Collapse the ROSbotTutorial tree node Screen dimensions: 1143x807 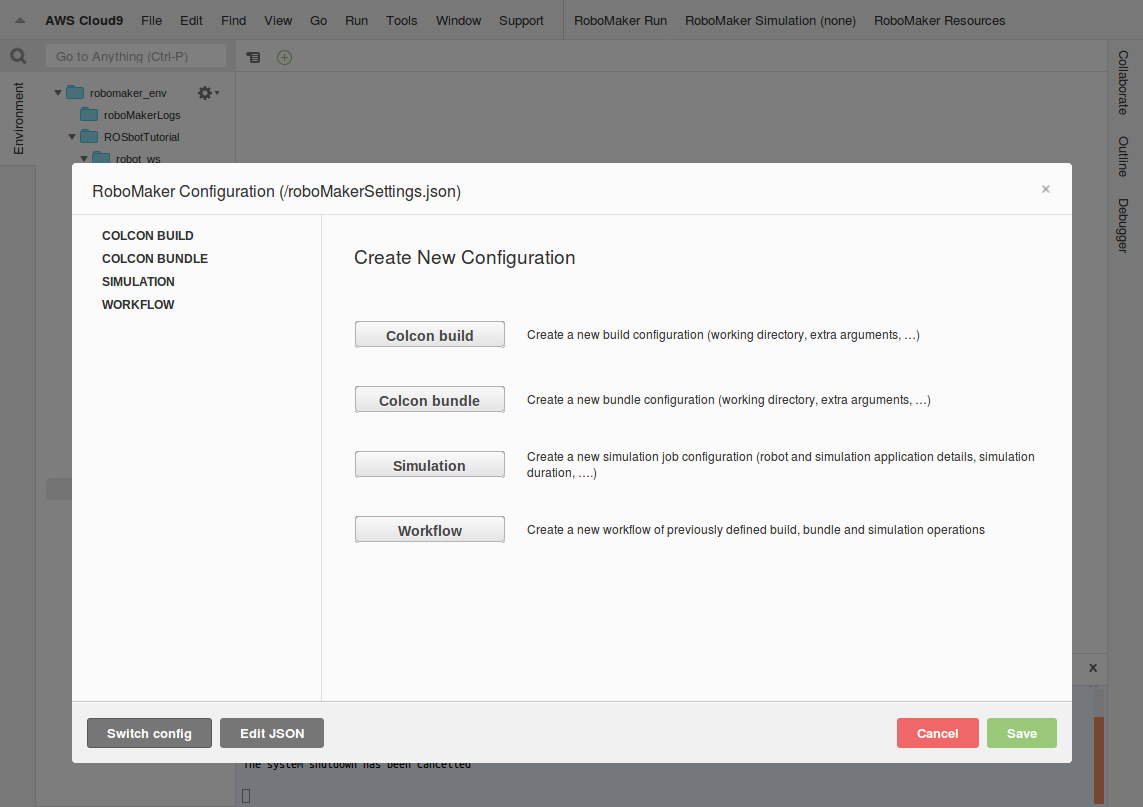click(71, 136)
